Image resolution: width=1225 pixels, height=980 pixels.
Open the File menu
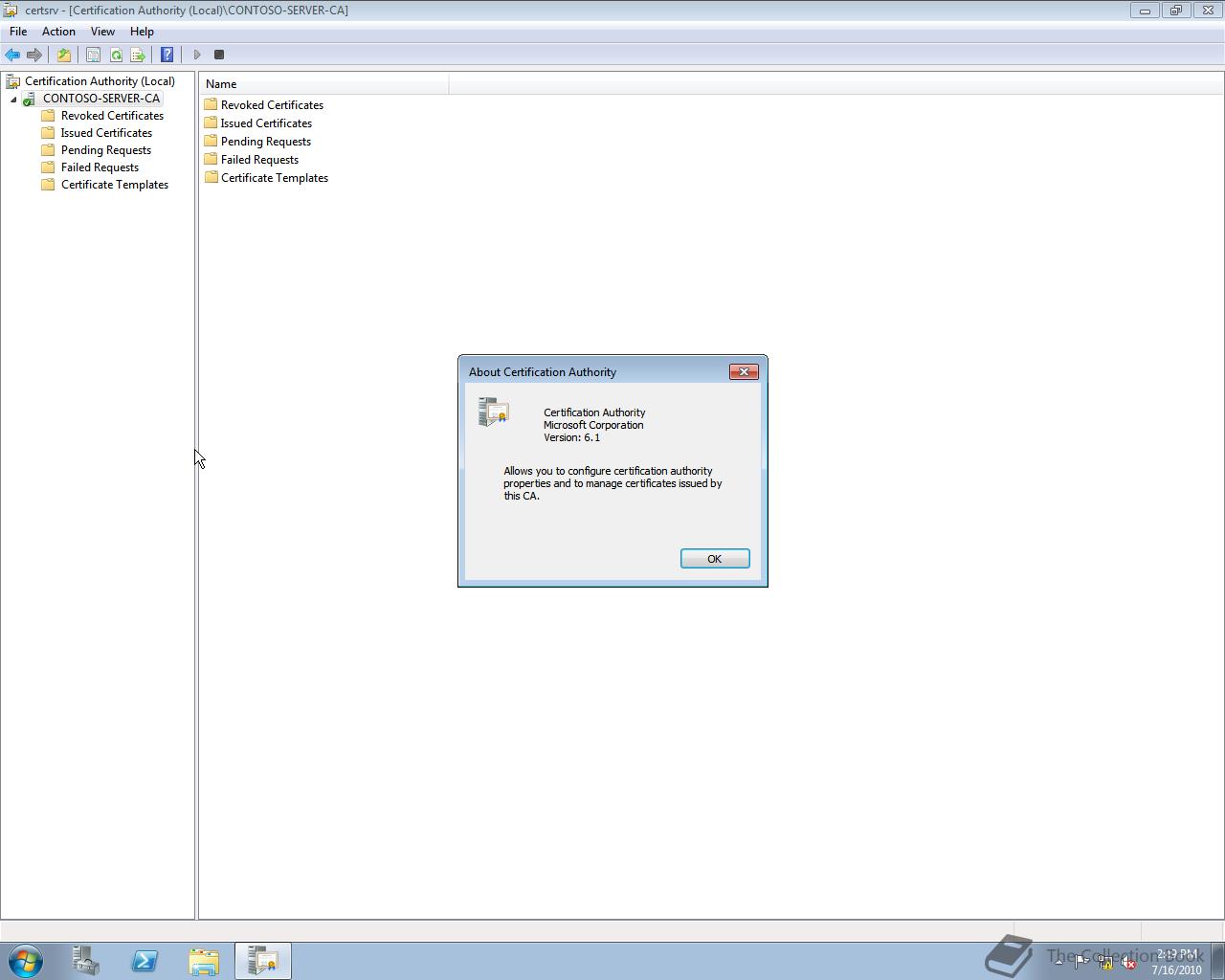click(18, 32)
